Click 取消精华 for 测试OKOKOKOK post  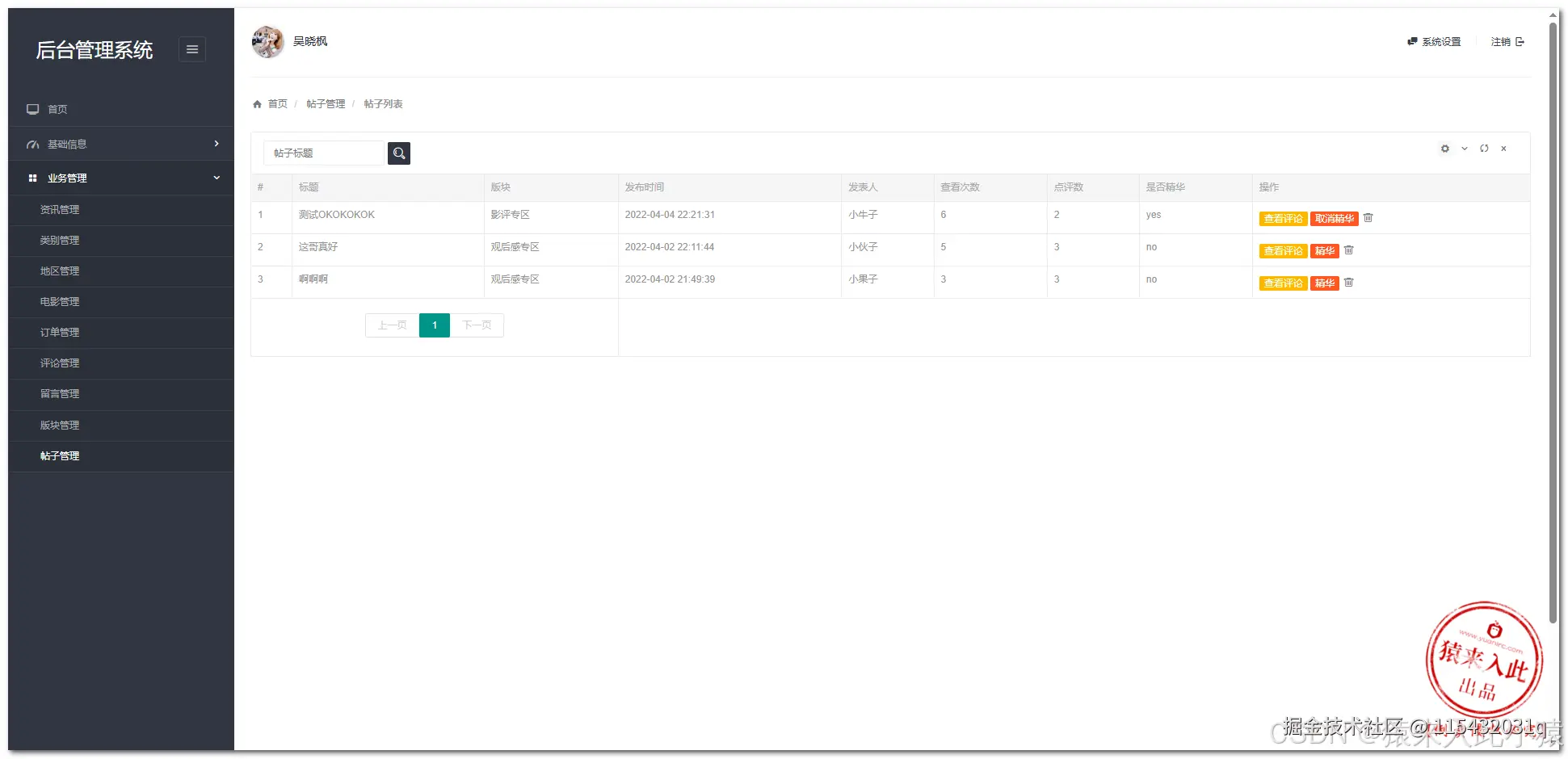click(1335, 219)
